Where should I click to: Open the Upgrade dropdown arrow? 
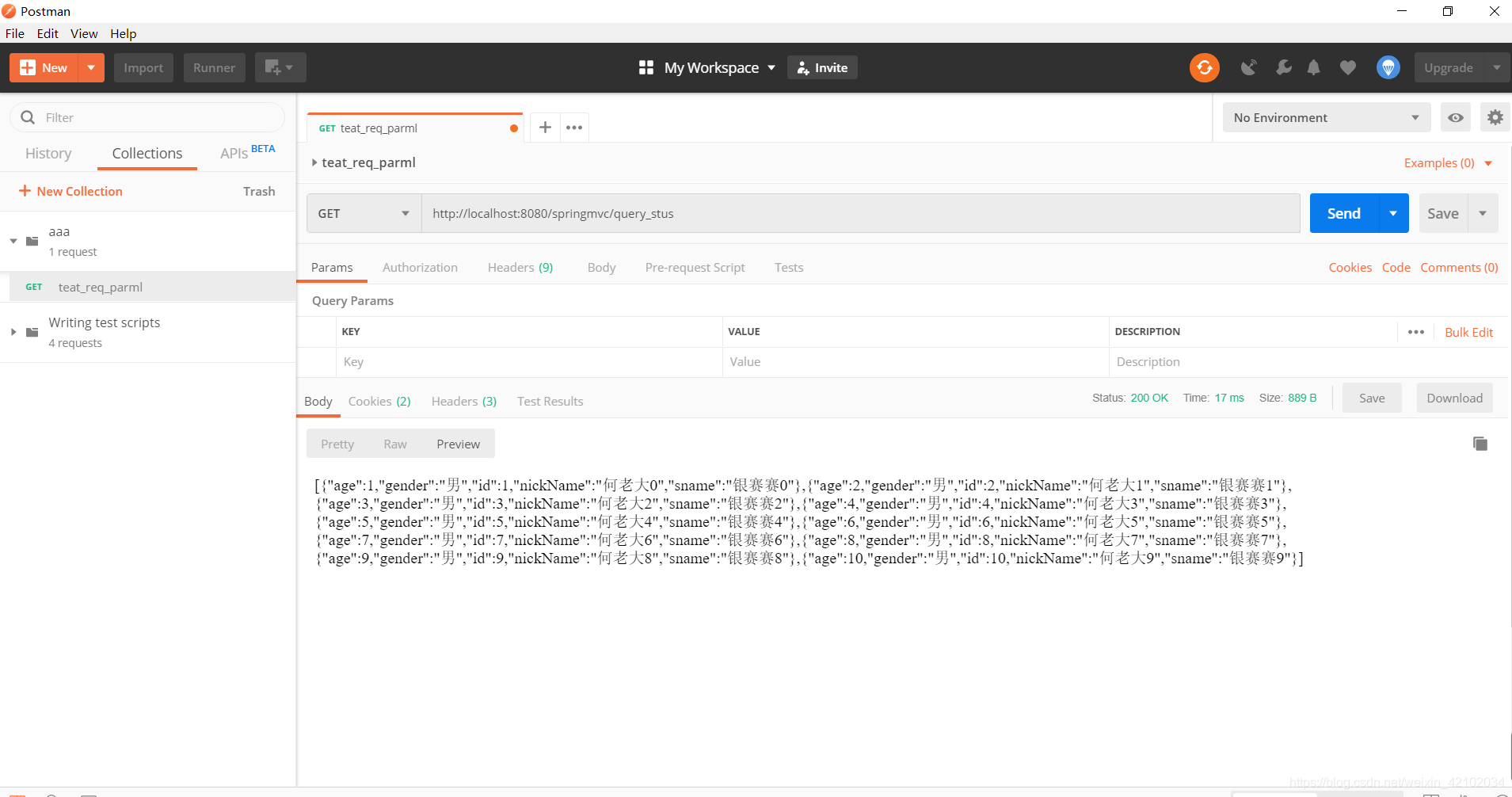[x=1496, y=67]
